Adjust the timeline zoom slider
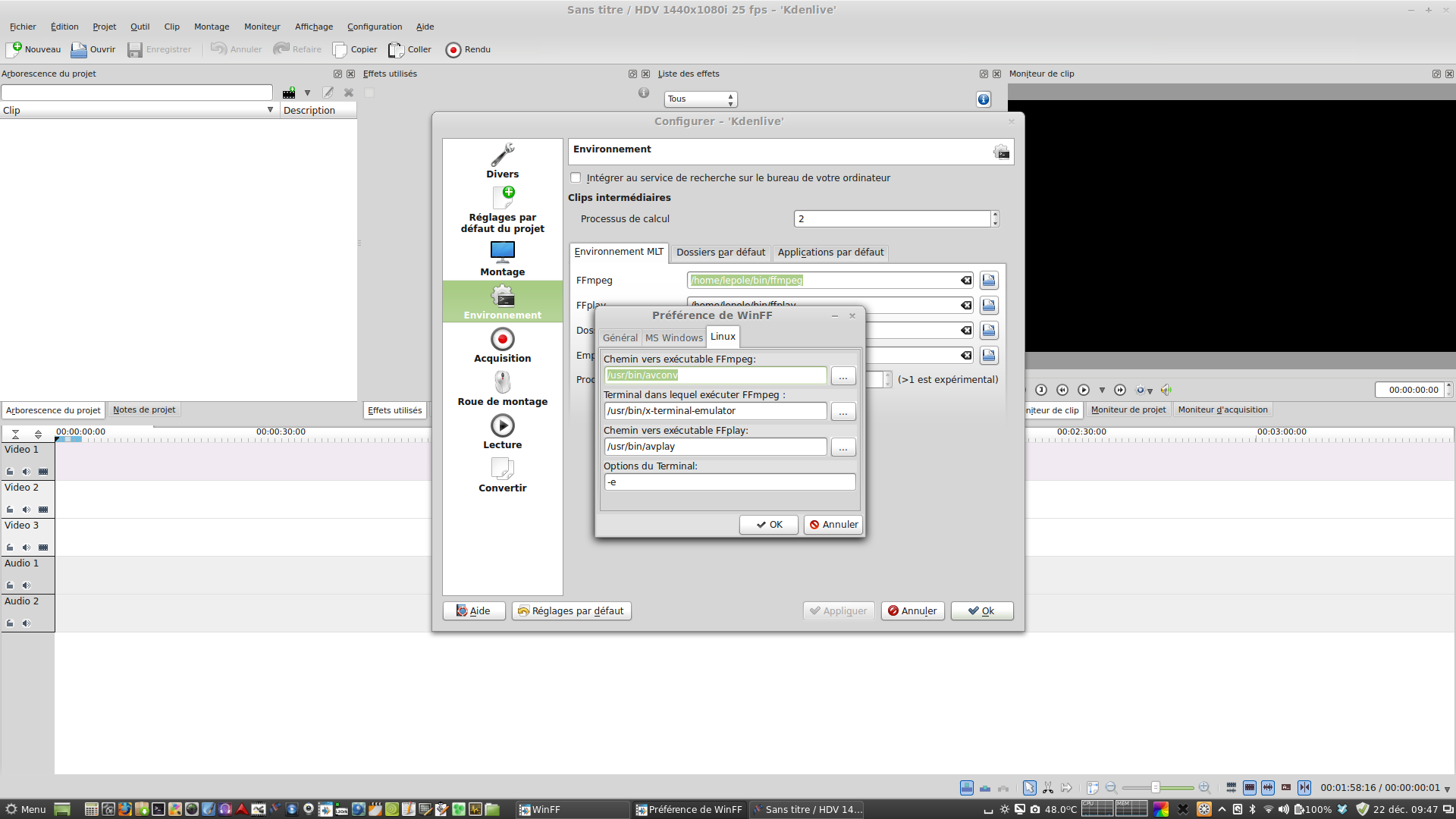 point(1156,788)
